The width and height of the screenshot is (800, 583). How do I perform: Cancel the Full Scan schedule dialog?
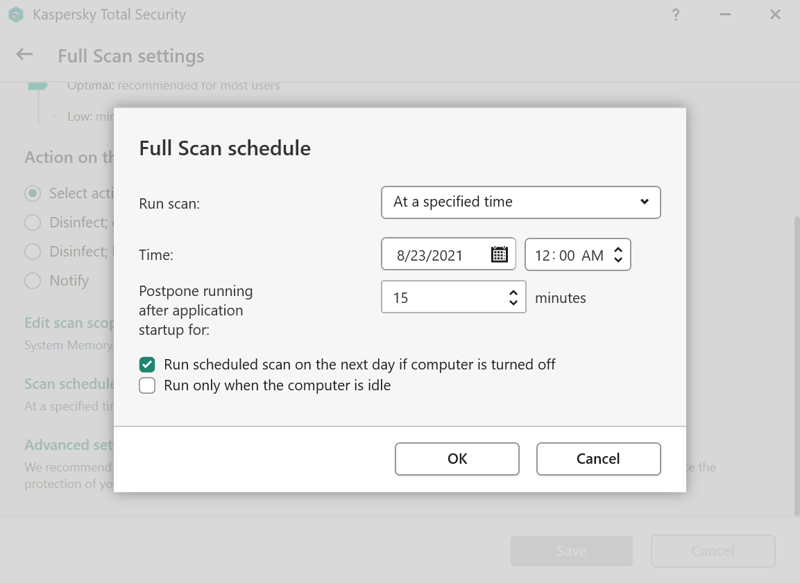(598, 459)
